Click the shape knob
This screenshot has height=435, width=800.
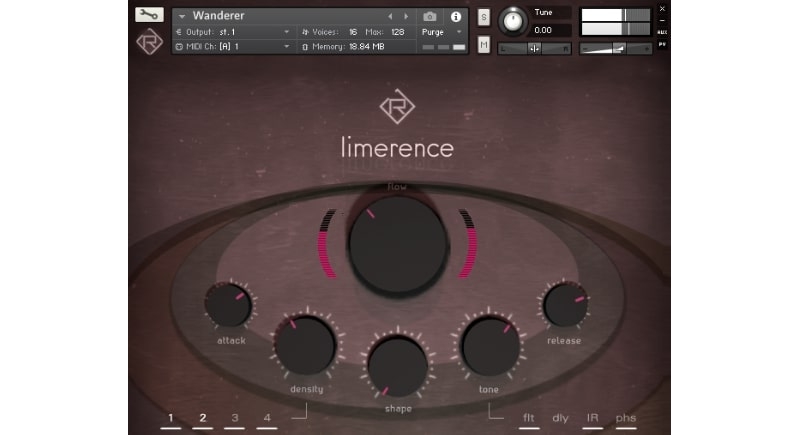coord(397,365)
